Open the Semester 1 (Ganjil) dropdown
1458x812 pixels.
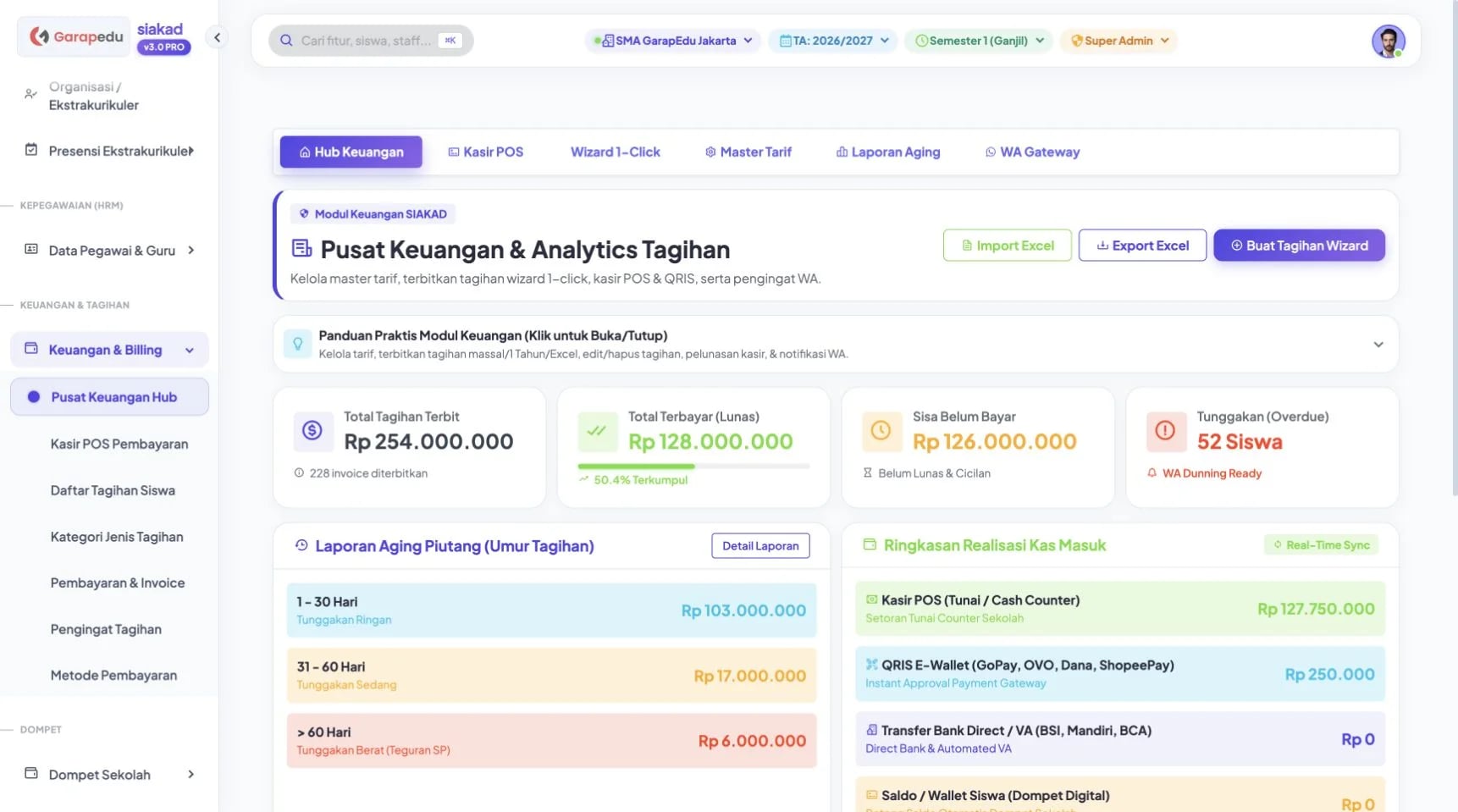click(980, 41)
